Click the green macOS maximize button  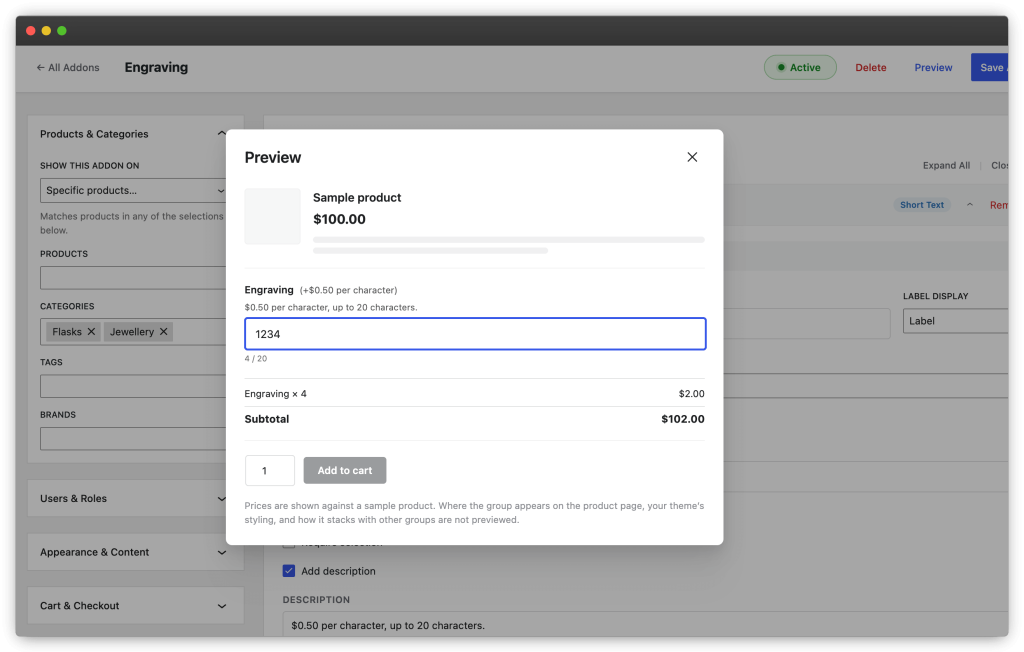click(x=61, y=31)
